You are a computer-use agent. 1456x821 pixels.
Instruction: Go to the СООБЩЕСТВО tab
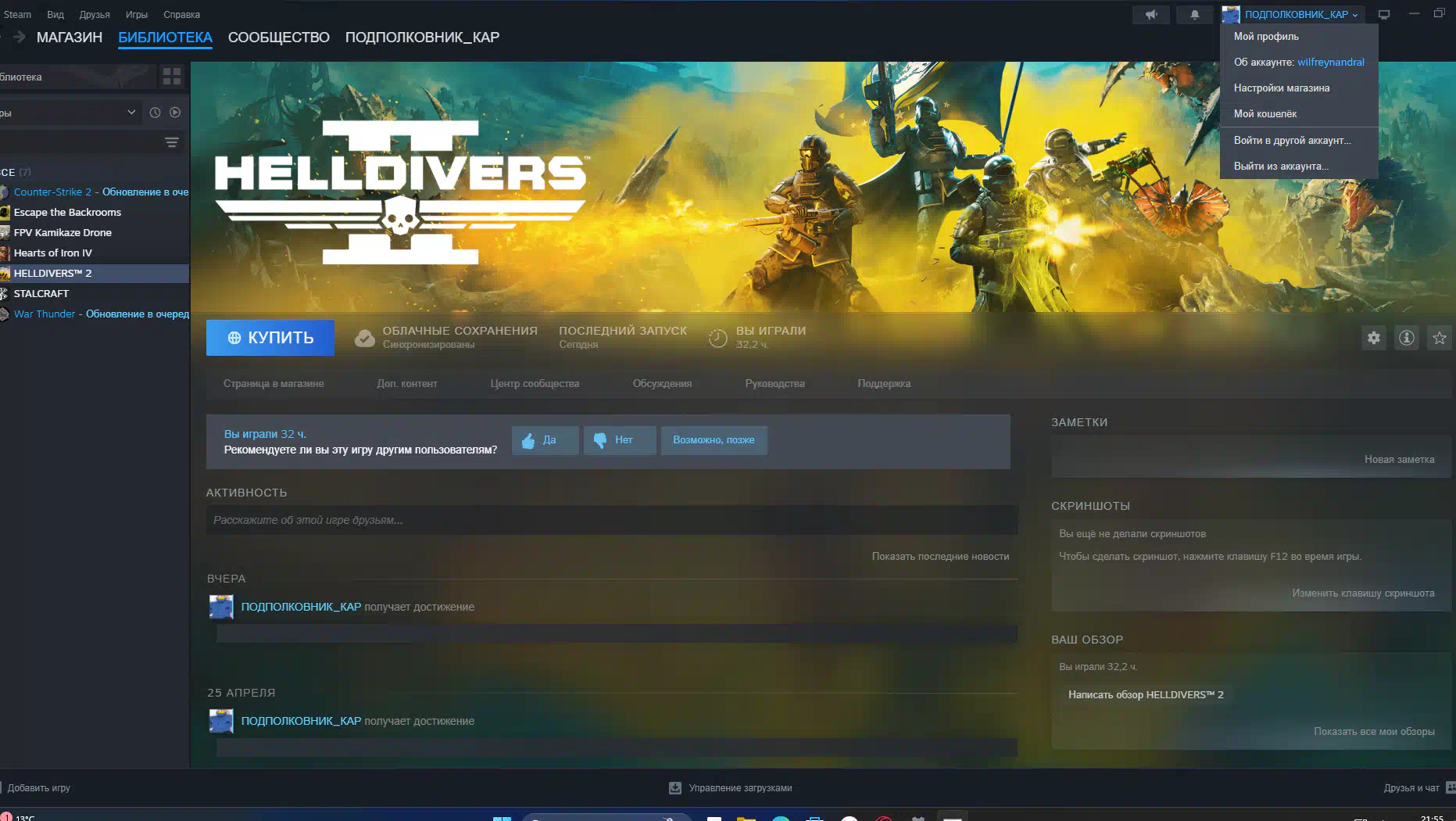pyautogui.click(x=278, y=38)
